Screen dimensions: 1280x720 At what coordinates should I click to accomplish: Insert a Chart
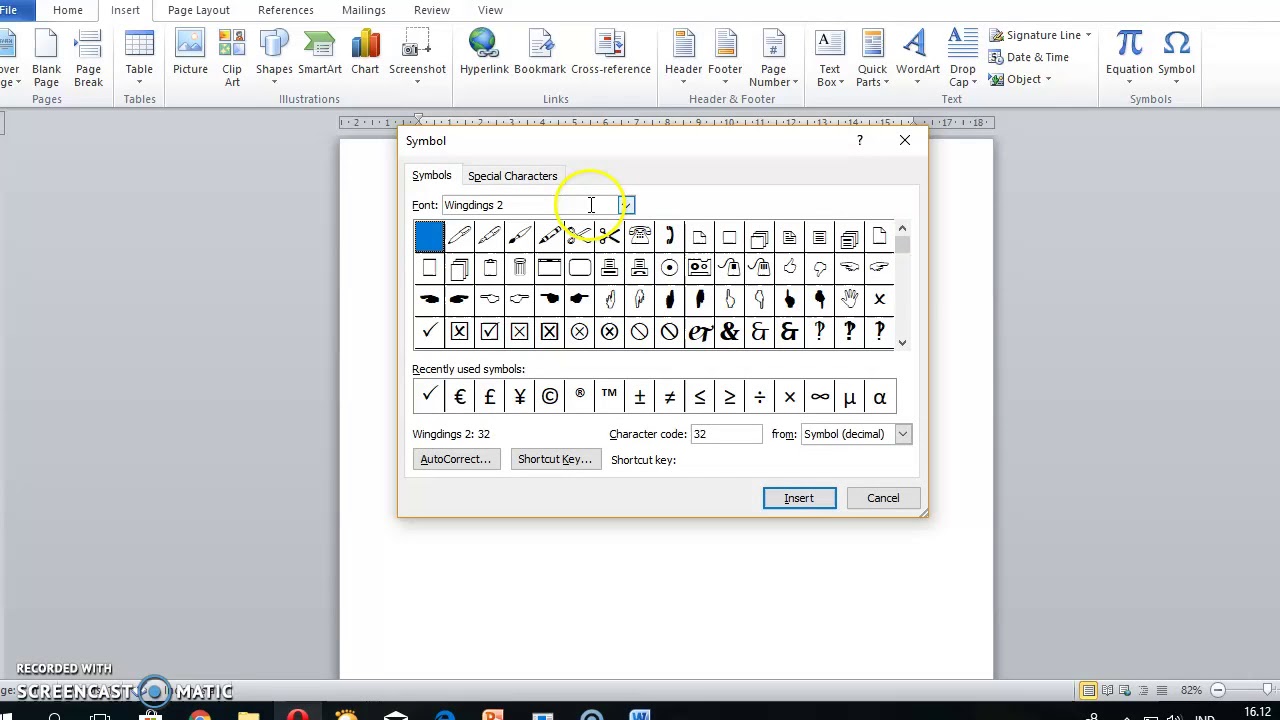tap(365, 52)
